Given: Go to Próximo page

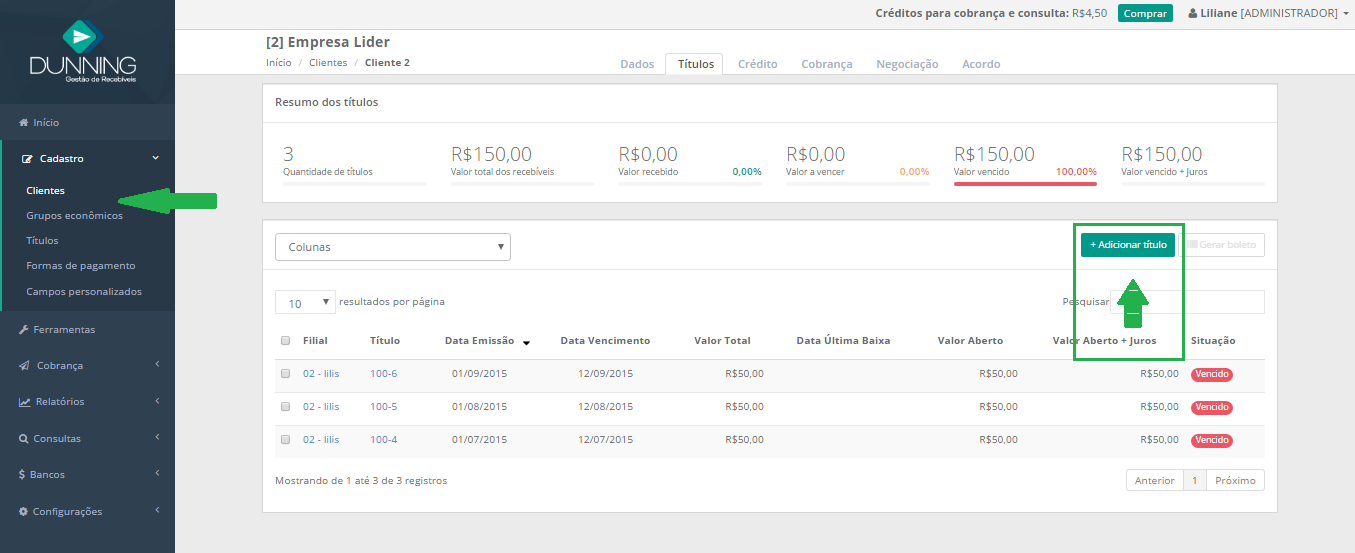Looking at the screenshot, I should pos(1235,481).
